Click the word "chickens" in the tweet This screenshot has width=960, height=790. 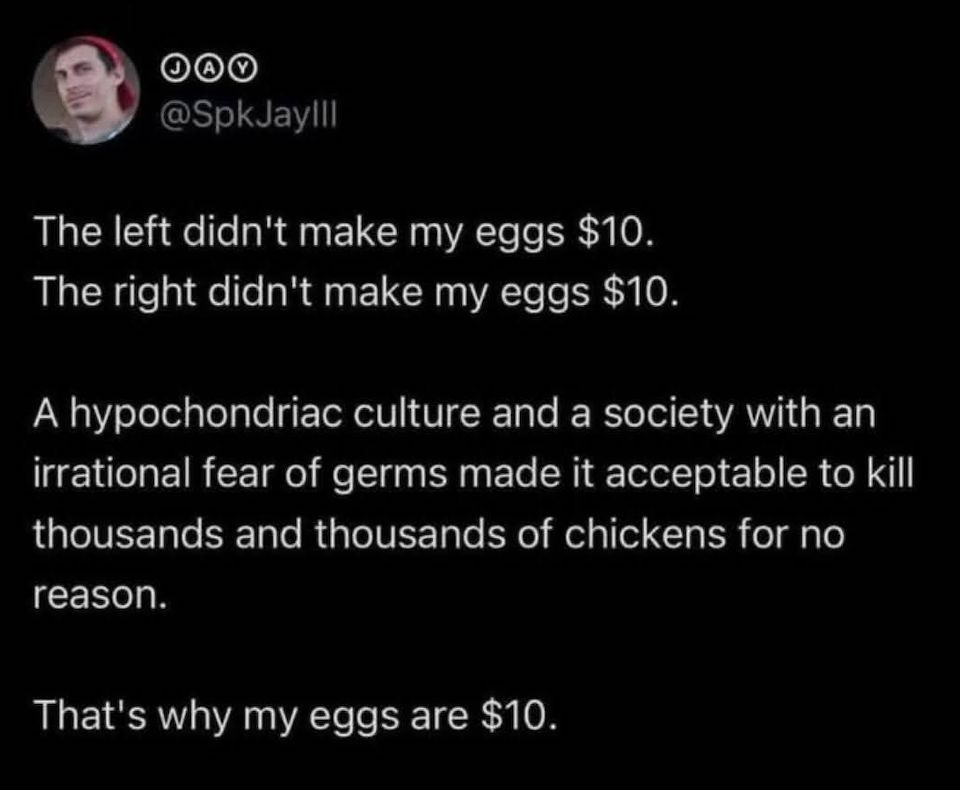[645, 534]
